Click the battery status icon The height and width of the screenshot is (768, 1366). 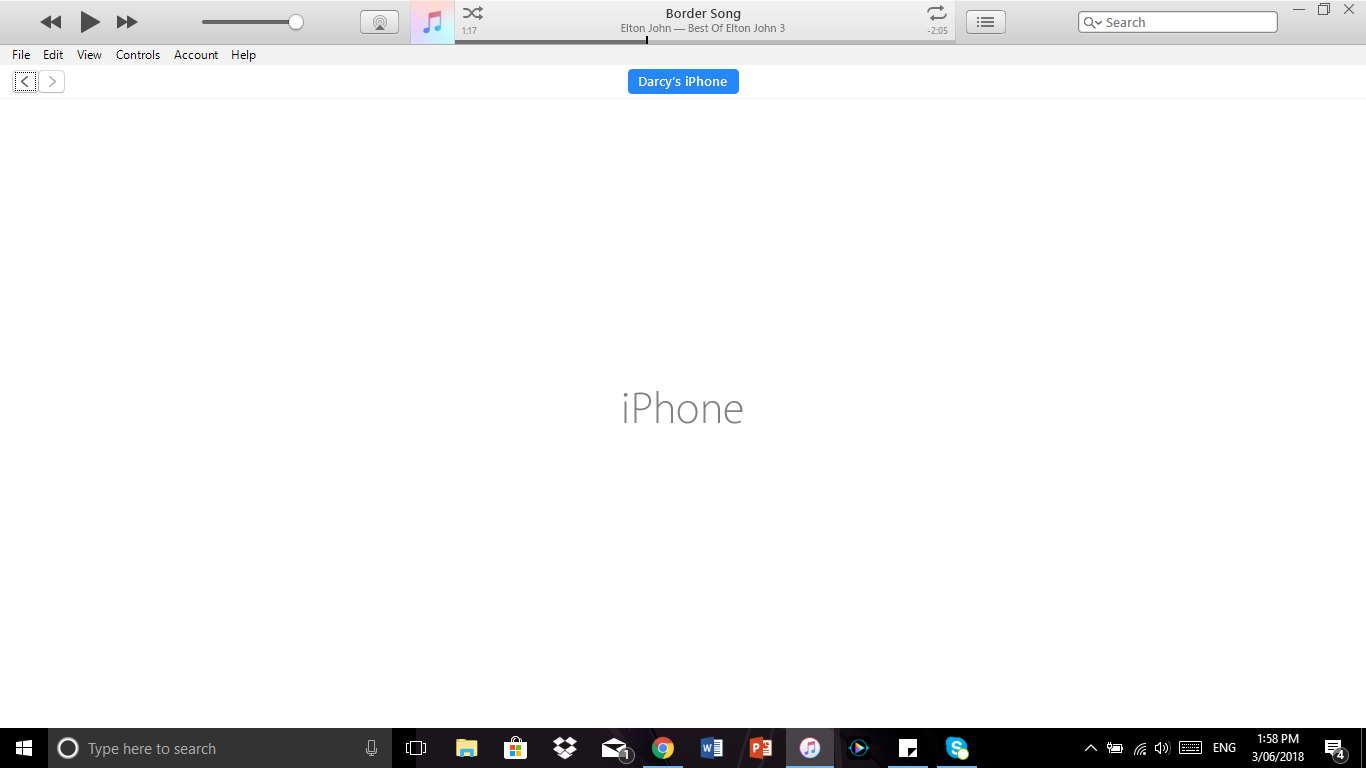click(x=1115, y=748)
